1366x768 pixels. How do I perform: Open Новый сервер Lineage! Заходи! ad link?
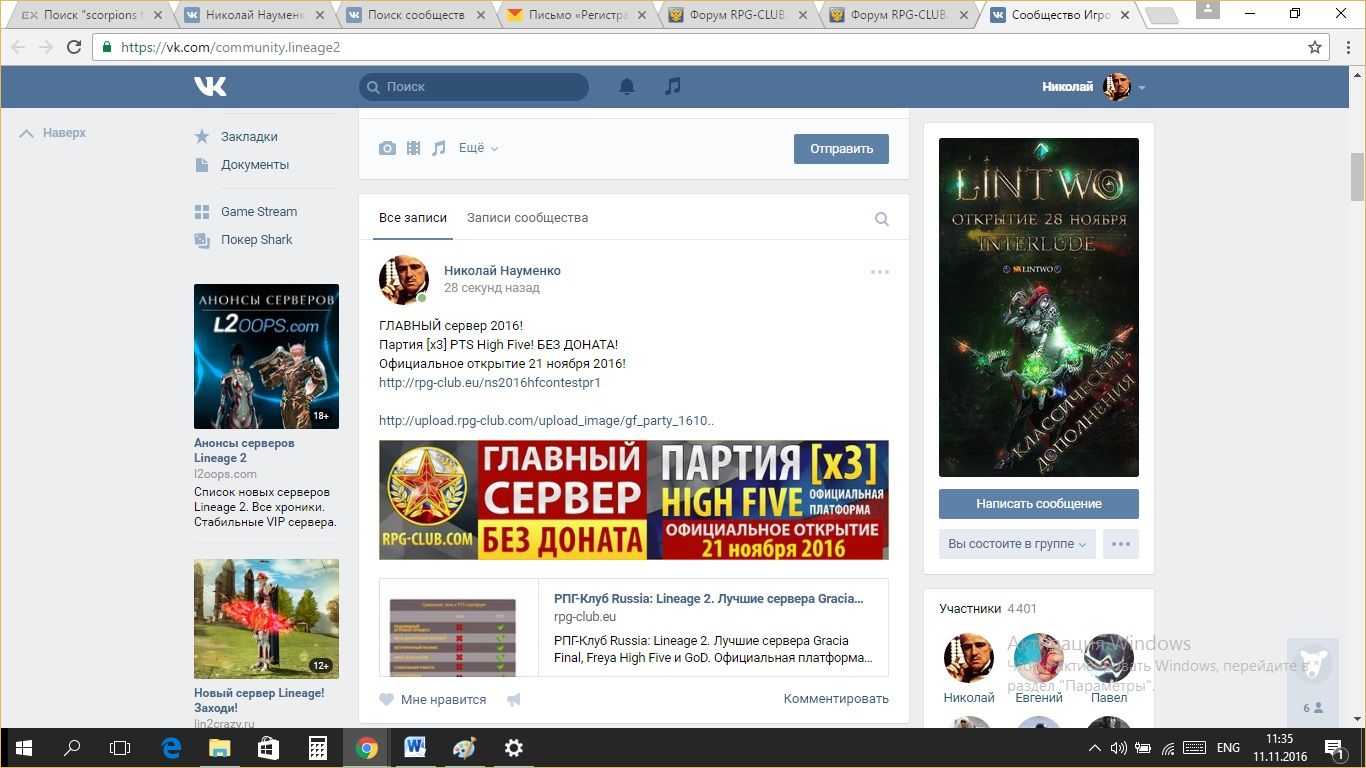pos(259,701)
